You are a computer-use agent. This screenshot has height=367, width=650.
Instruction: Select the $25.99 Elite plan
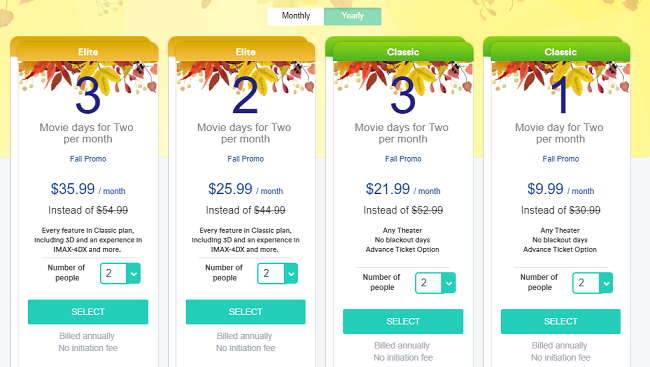pyautogui.click(x=245, y=312)
